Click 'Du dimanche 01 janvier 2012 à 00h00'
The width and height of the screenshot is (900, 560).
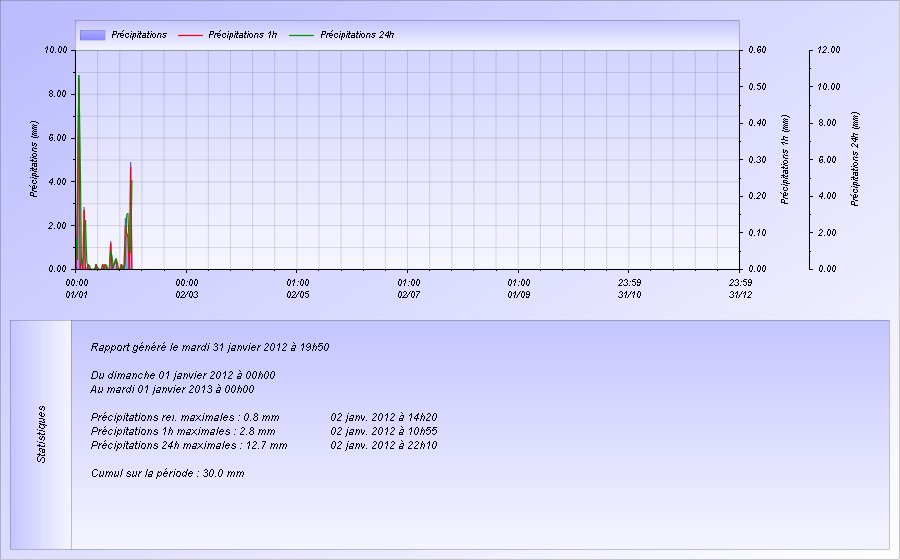[183, 375]
